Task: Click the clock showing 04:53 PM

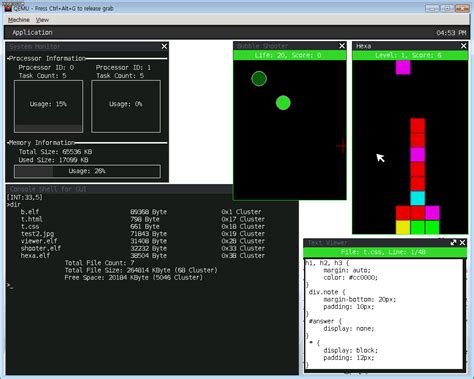Action: pos(451,33)
